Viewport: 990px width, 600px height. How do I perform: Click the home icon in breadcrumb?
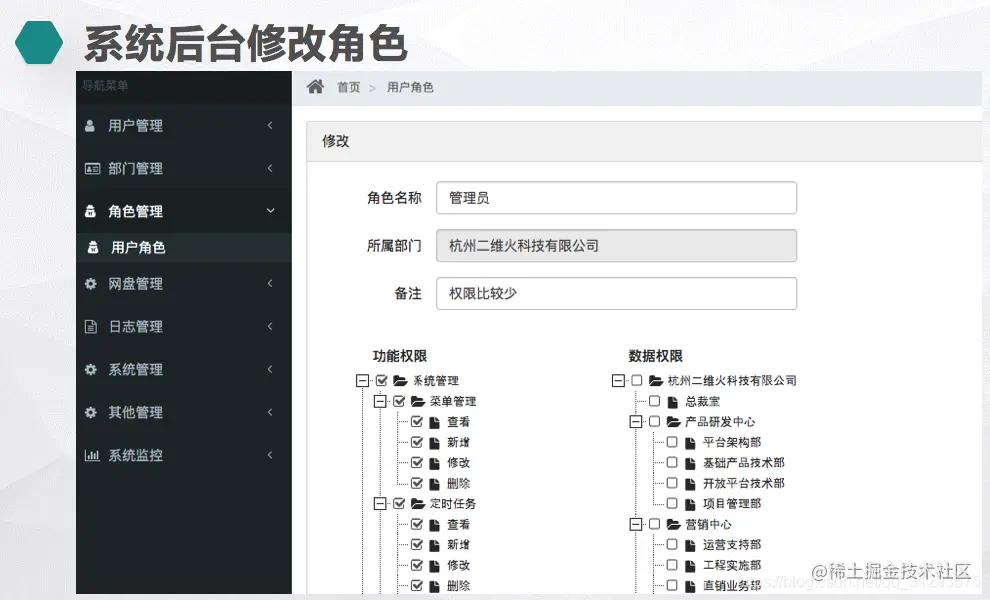pyautogui.click(x=315, y=87)
